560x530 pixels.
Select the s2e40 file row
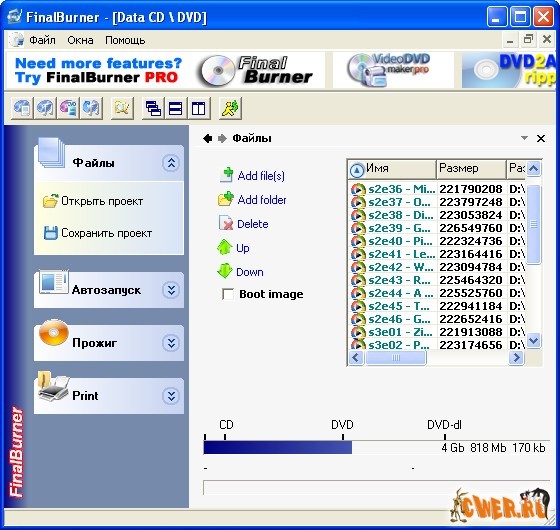pos(438,241)
